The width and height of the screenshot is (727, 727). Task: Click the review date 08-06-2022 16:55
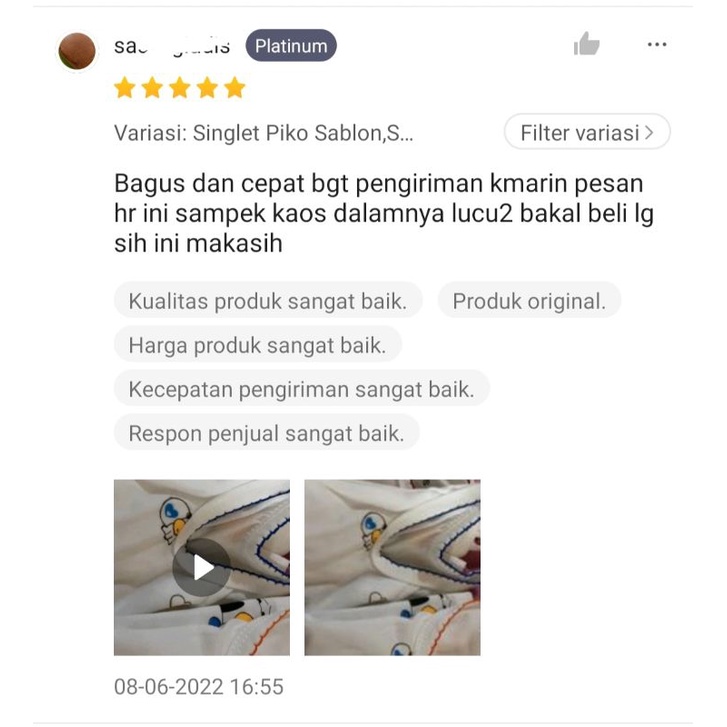(x=199, y=687)
